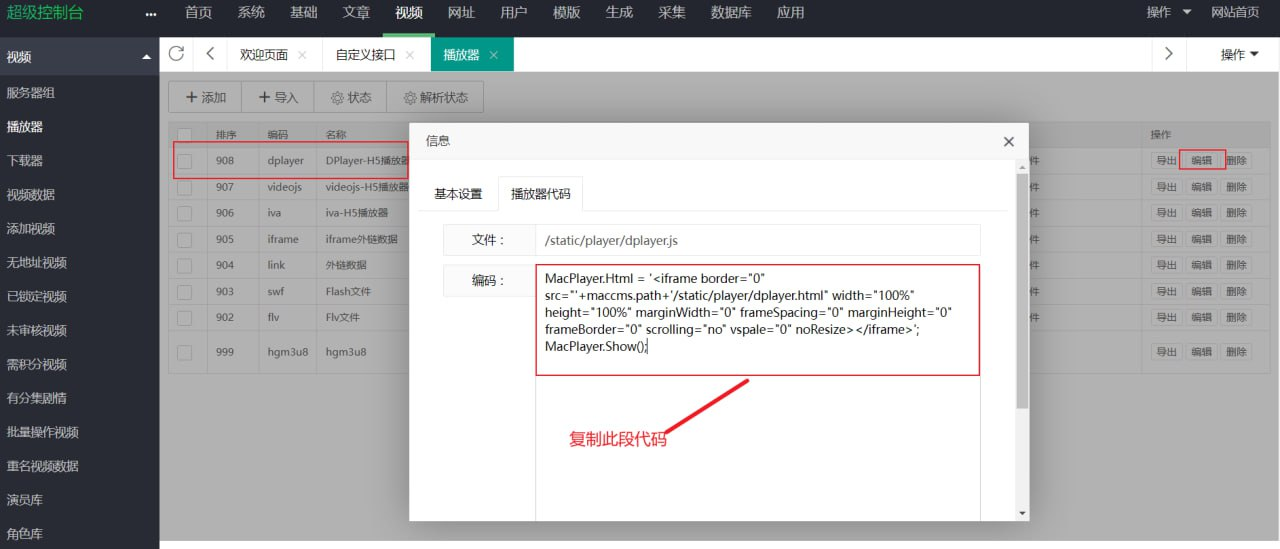Image resolution: width=1280 pixels, height=549 pixels.
Task: Click the left arrow tab scroll icon
Action: [x=210, y=54]
